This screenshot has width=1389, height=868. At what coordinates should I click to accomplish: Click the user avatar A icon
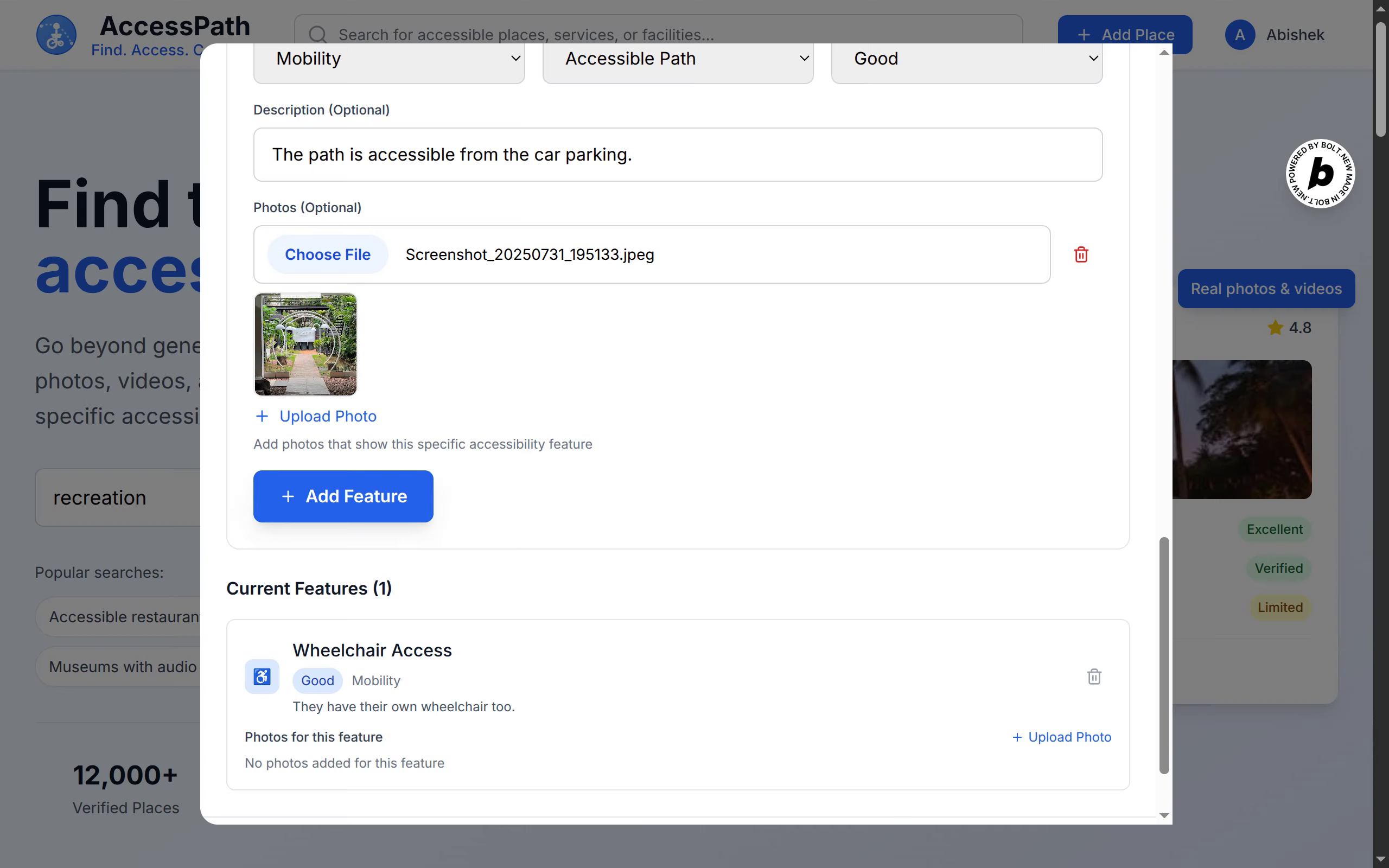coord(1240,35)
